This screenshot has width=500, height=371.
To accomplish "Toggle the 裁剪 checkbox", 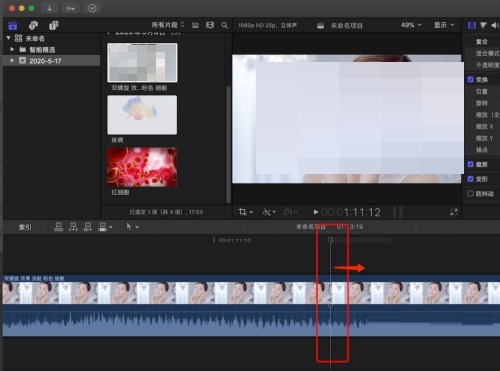I will 471,164.
